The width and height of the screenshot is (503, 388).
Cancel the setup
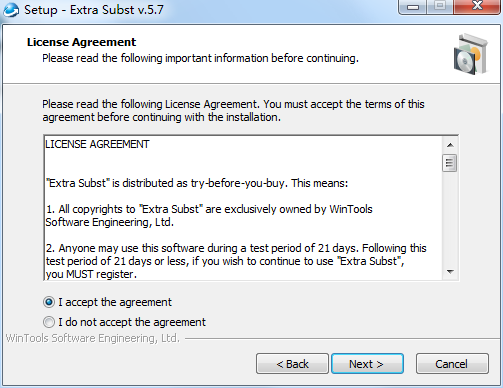[452, 364]
